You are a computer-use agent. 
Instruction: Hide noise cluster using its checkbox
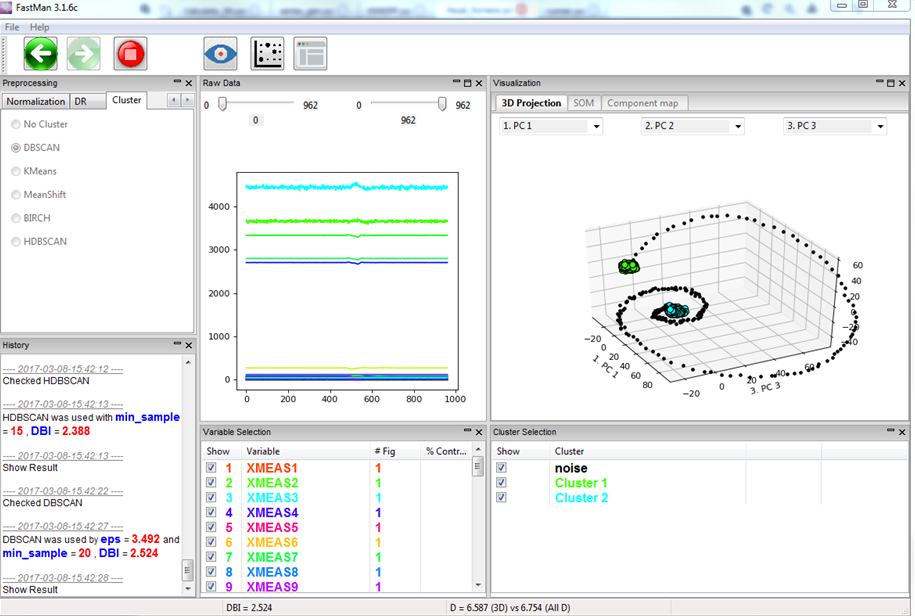pos(501,468)
